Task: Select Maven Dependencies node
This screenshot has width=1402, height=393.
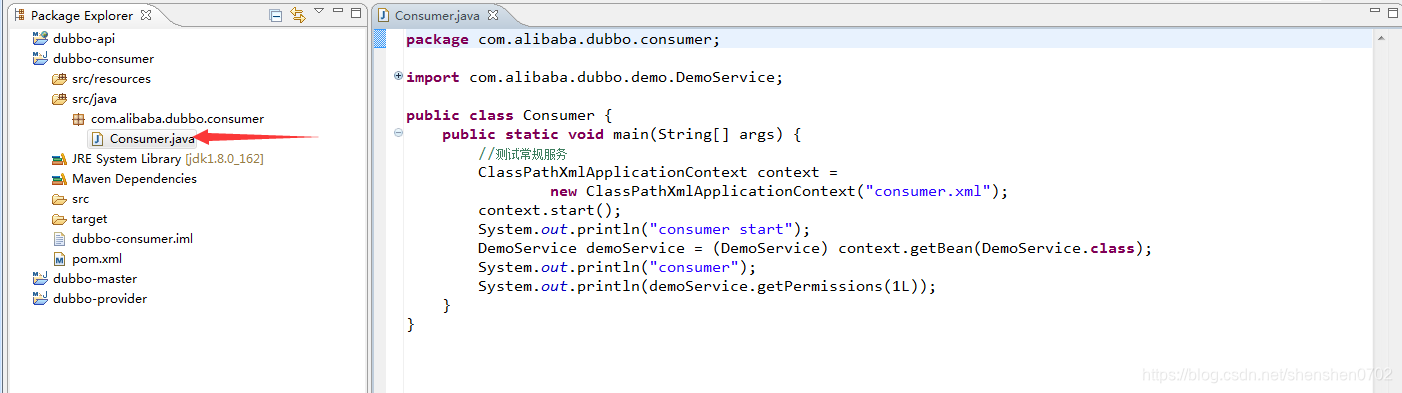Action: (x=134, y=179)
